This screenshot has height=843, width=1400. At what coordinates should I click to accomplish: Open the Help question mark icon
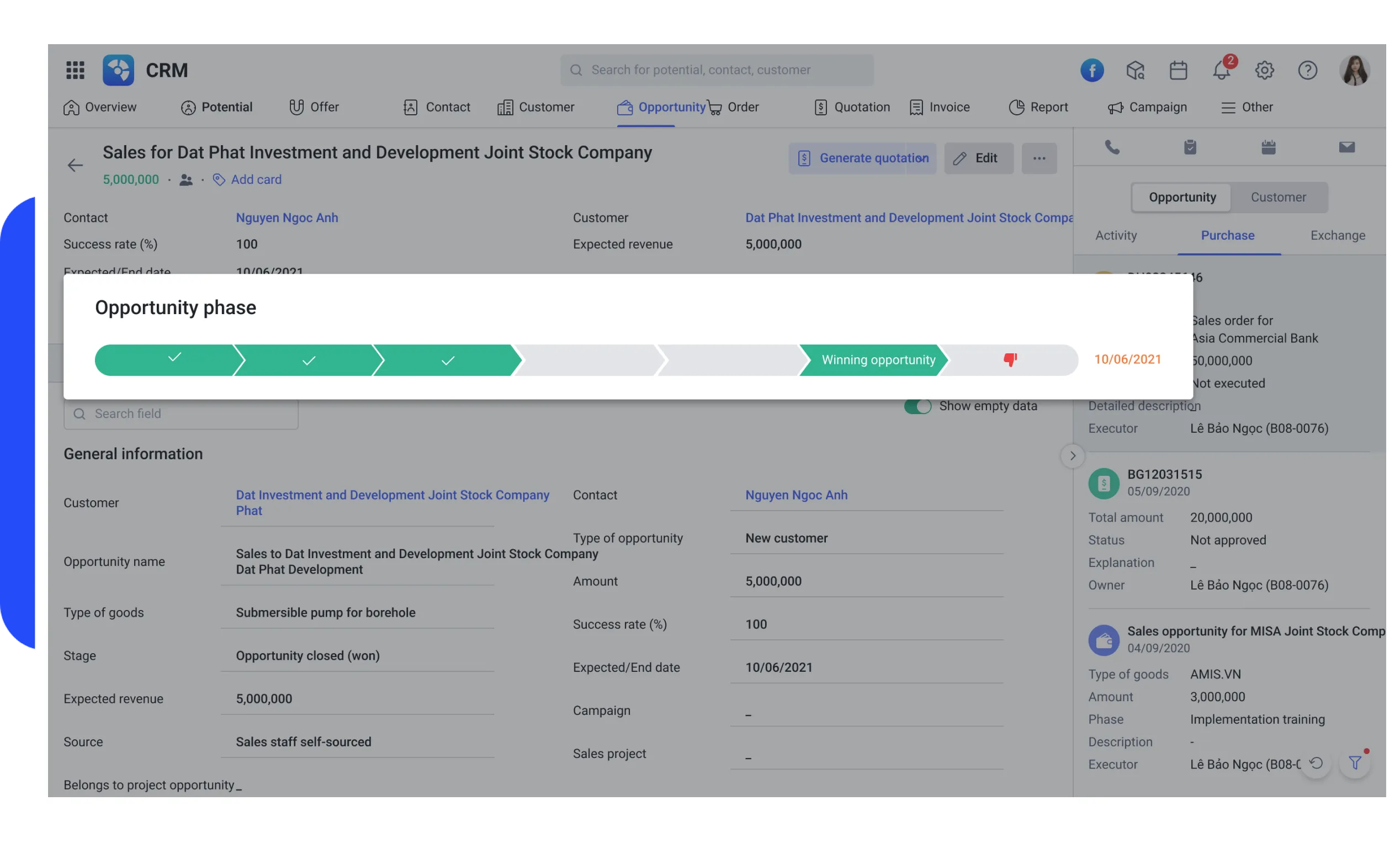pyautogui.click(x=1307, y=70)
